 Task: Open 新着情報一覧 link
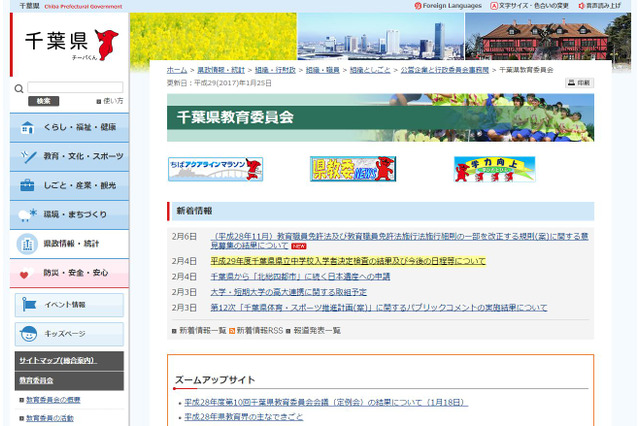pyautogui.click(x=202, y=331)
